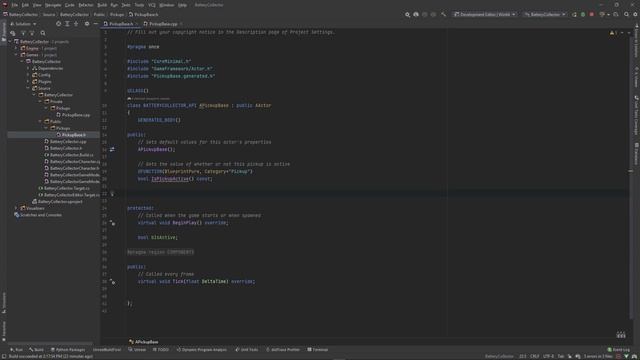Expand the Visualizers node

tap(16, 208)
